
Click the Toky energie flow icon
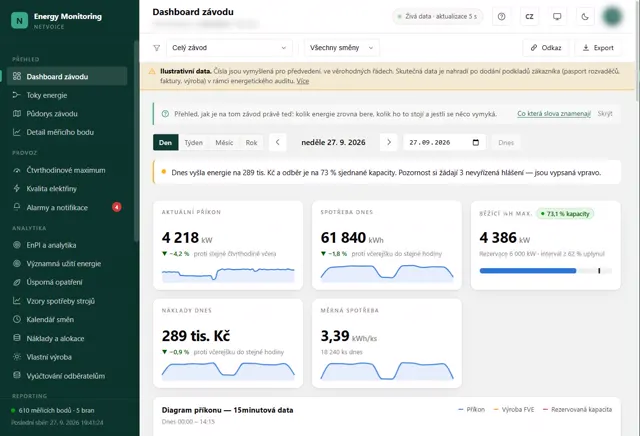(x=17, y=95)
